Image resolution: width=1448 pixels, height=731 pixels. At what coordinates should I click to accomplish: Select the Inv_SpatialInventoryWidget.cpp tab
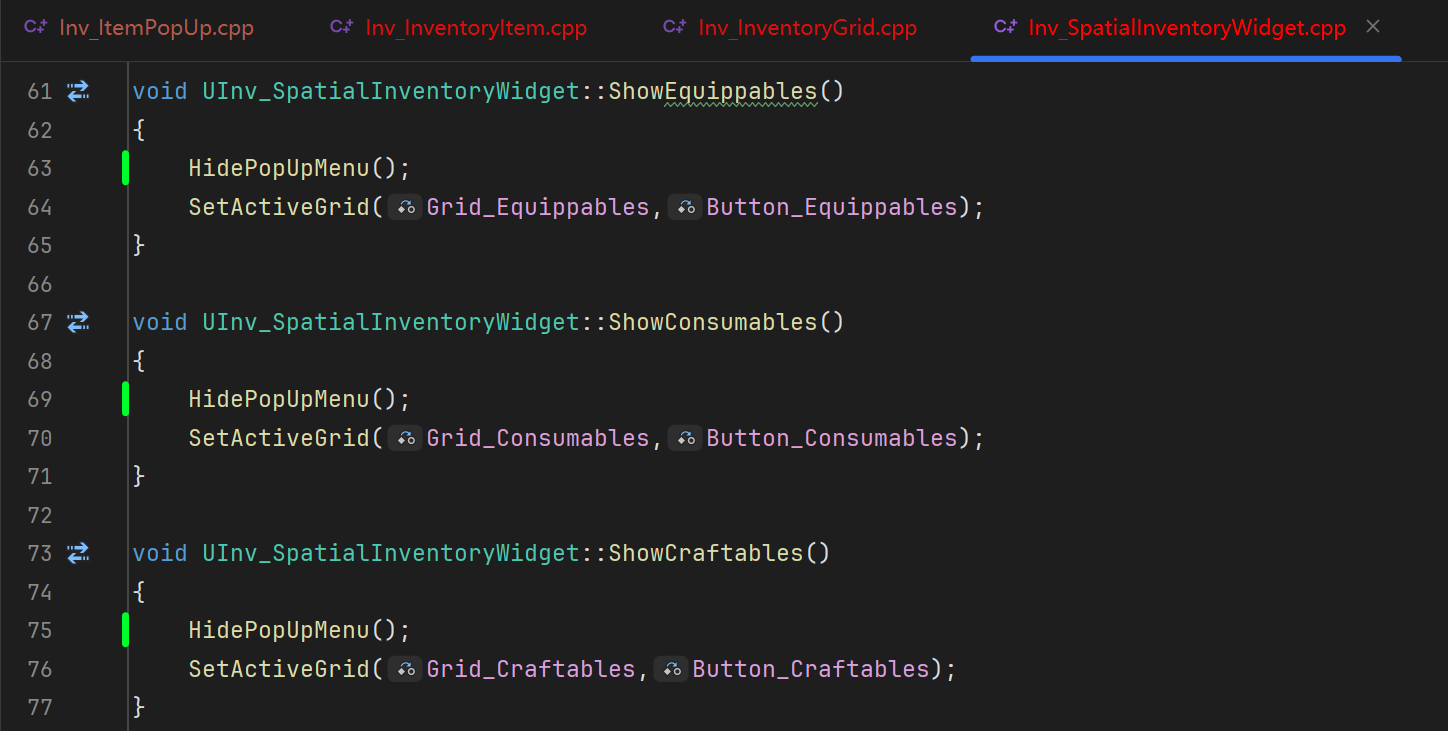tap(1186, 28)
